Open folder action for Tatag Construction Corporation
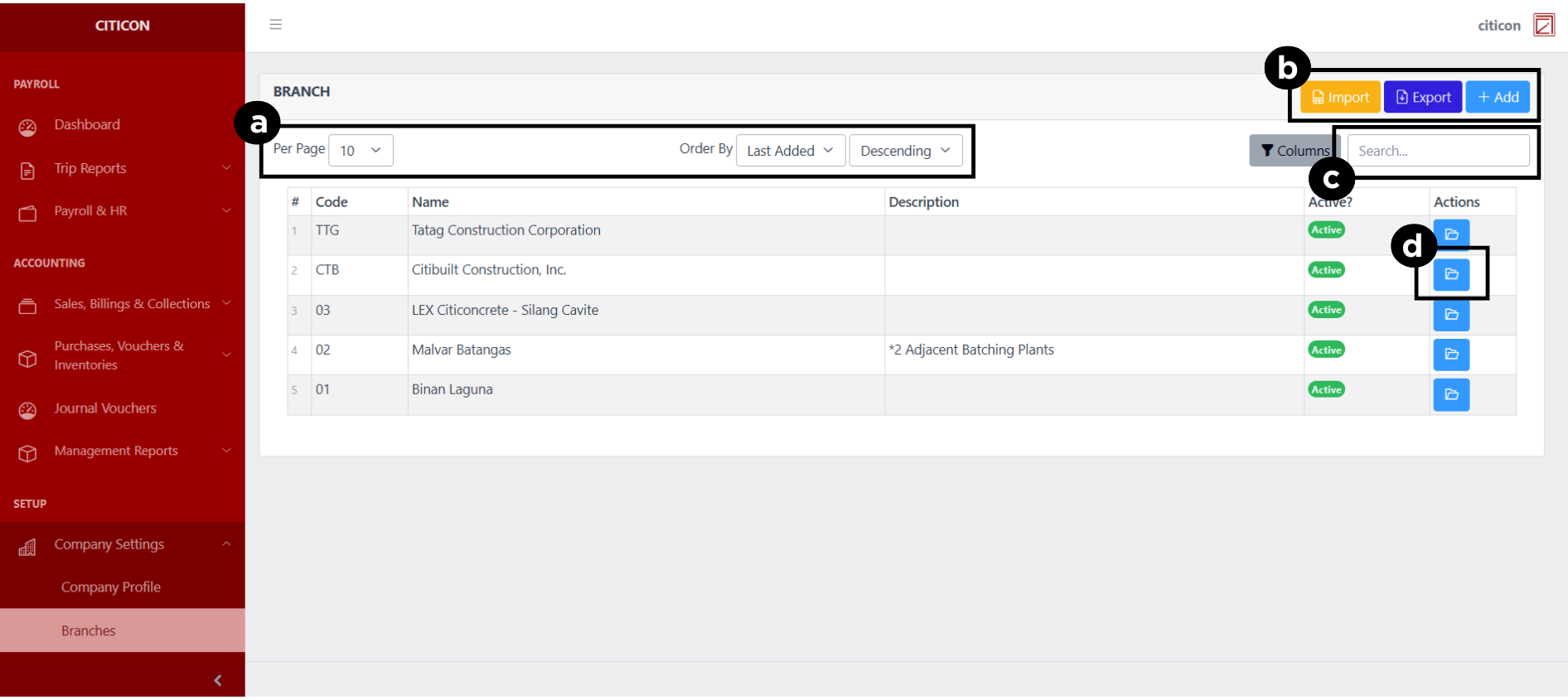 [1450, 234]
